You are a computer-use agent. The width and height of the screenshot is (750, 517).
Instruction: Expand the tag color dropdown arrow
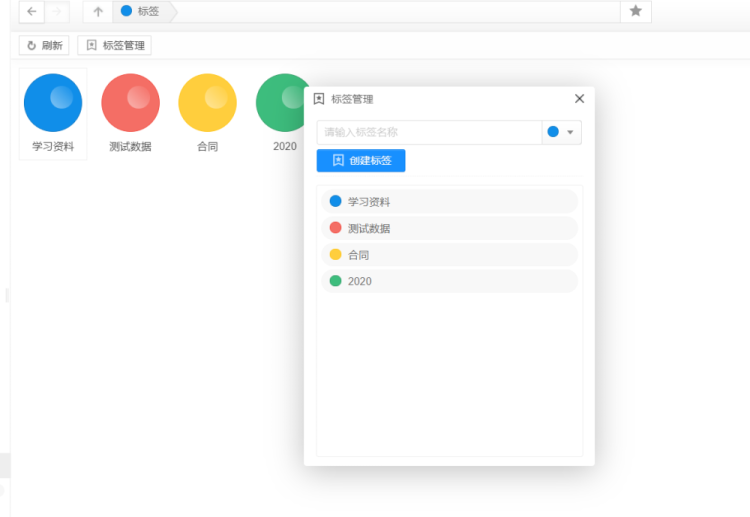tap(570, 133)
